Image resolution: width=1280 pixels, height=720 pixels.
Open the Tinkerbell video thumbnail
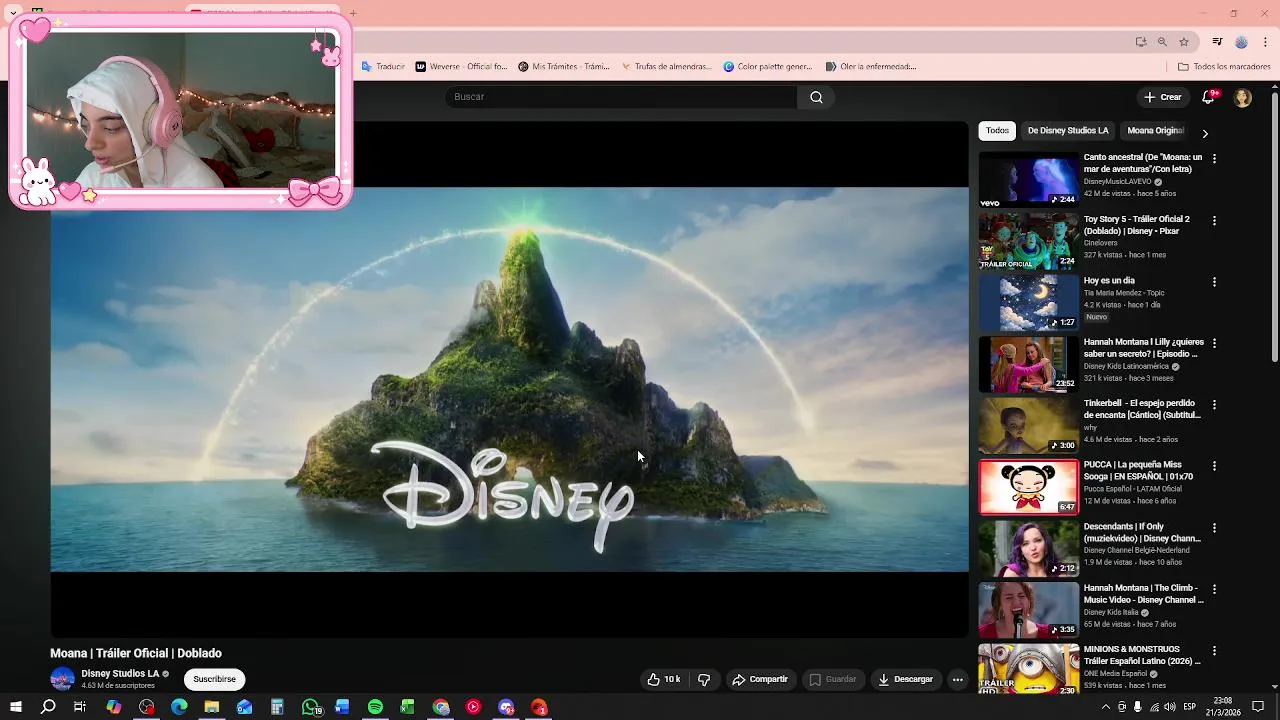[x=1028, y=425]
